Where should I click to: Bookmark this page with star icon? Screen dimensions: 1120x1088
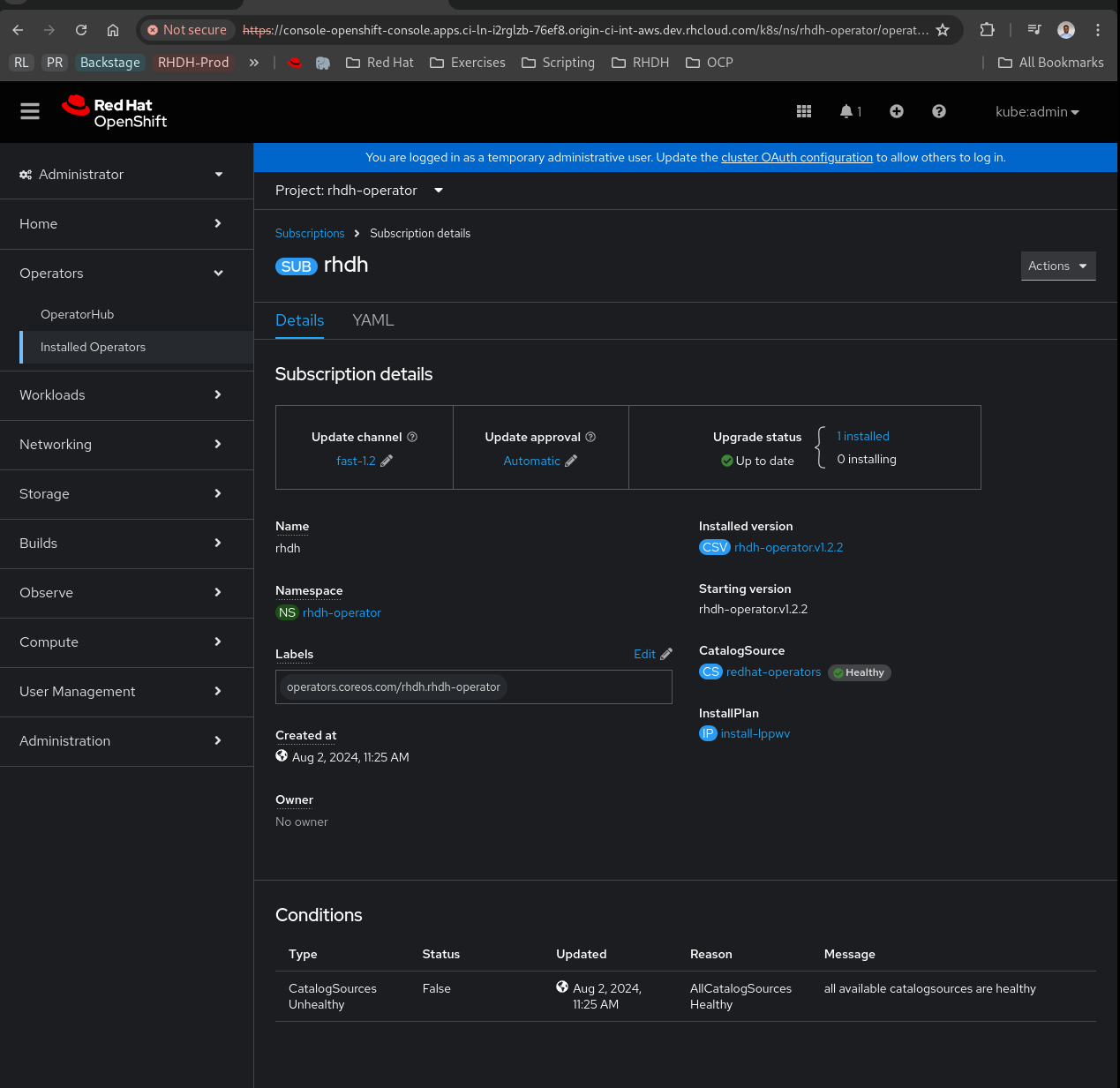(x=943, y=30)
